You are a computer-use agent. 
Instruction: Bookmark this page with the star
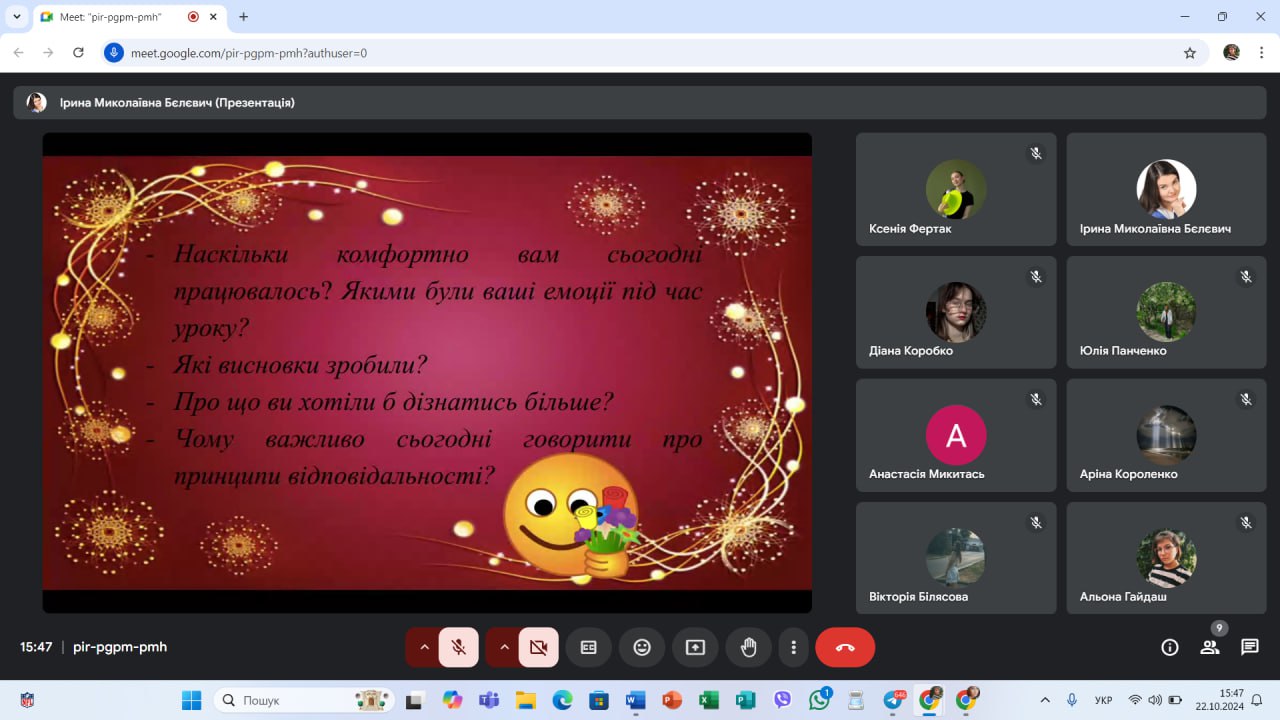(1189, 53)
